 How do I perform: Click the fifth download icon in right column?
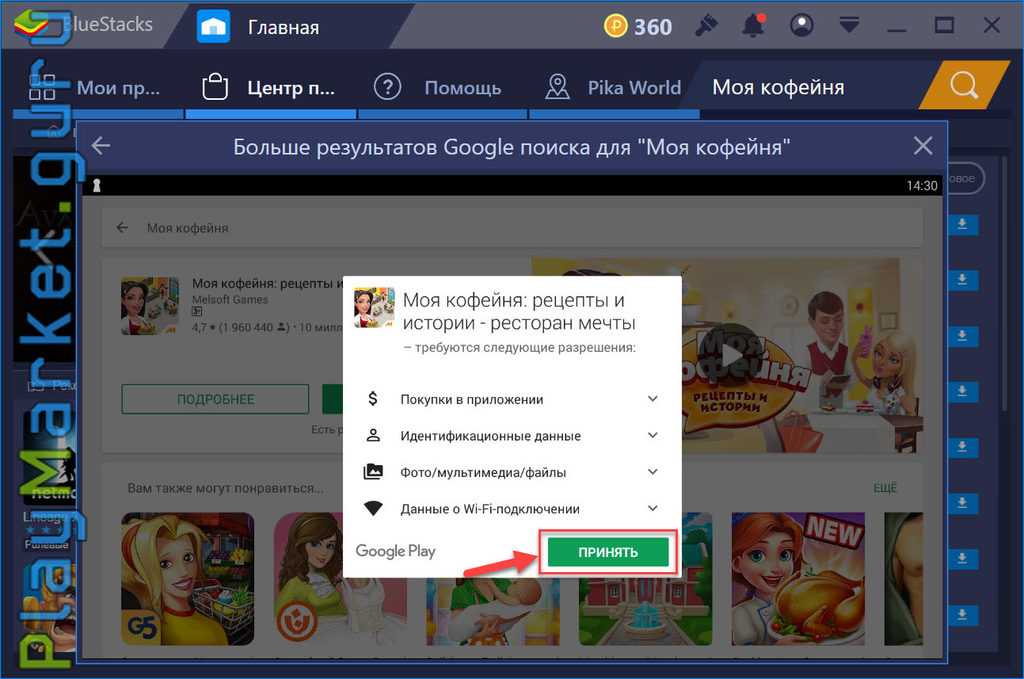tap(962, 447)
